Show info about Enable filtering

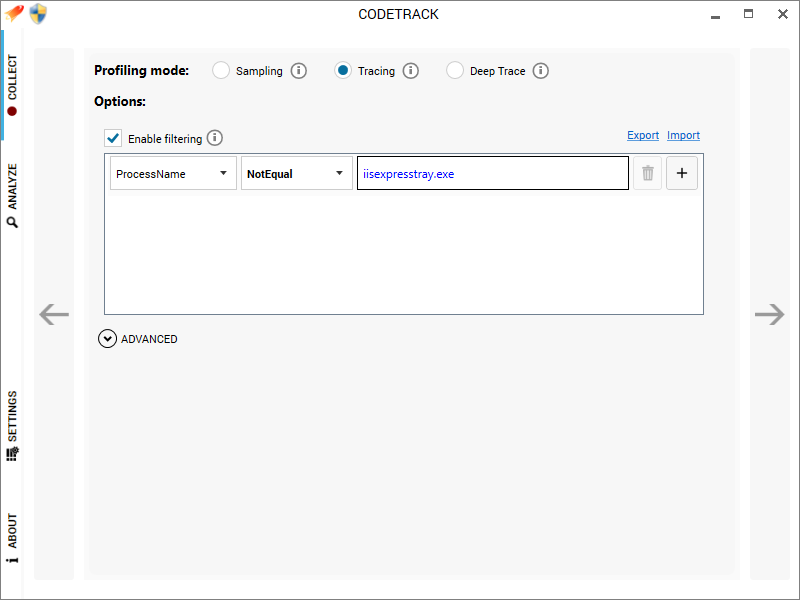(215, 138)
